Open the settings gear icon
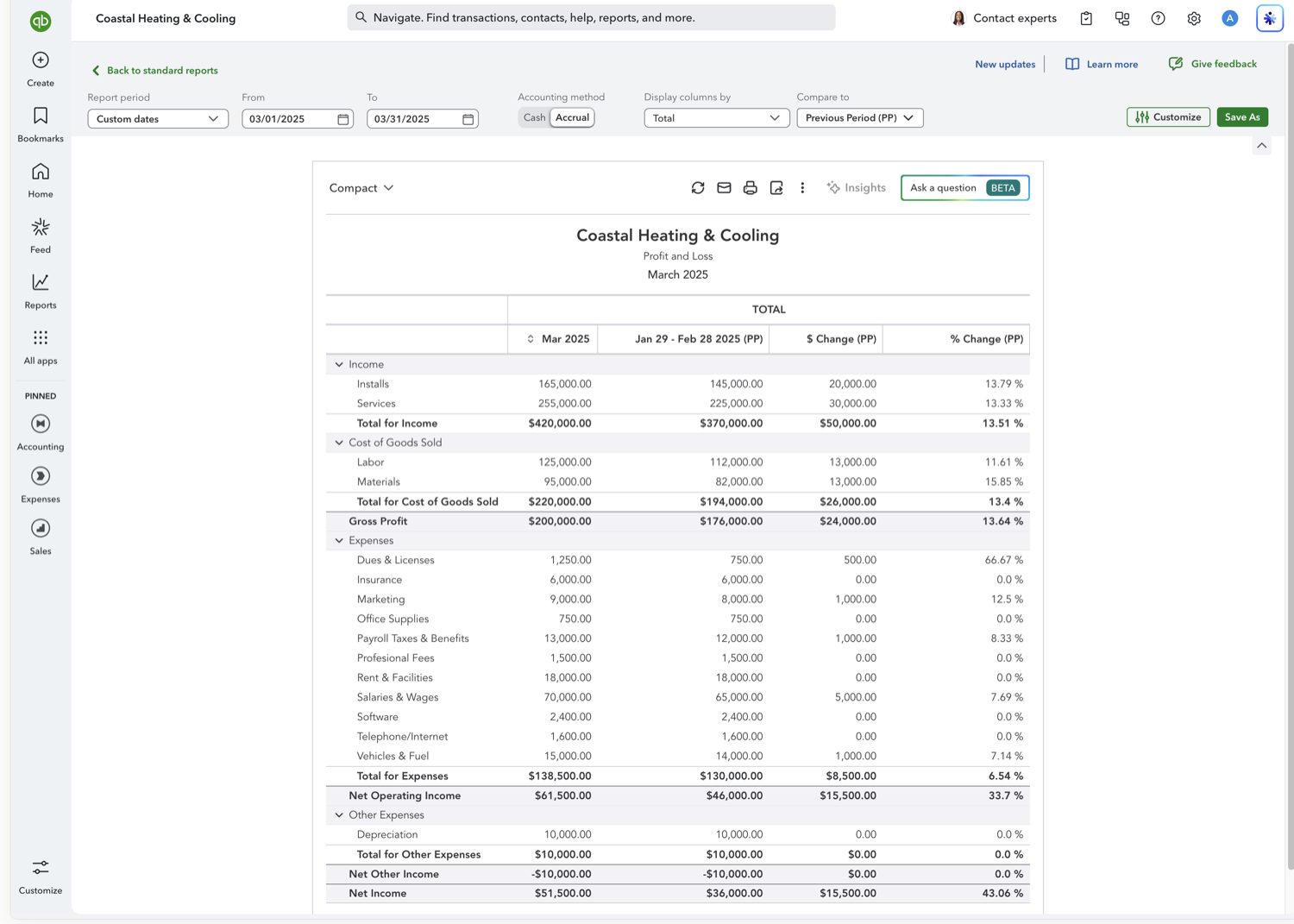The width and height of the screenshot is (1294, 924). 1194,18
